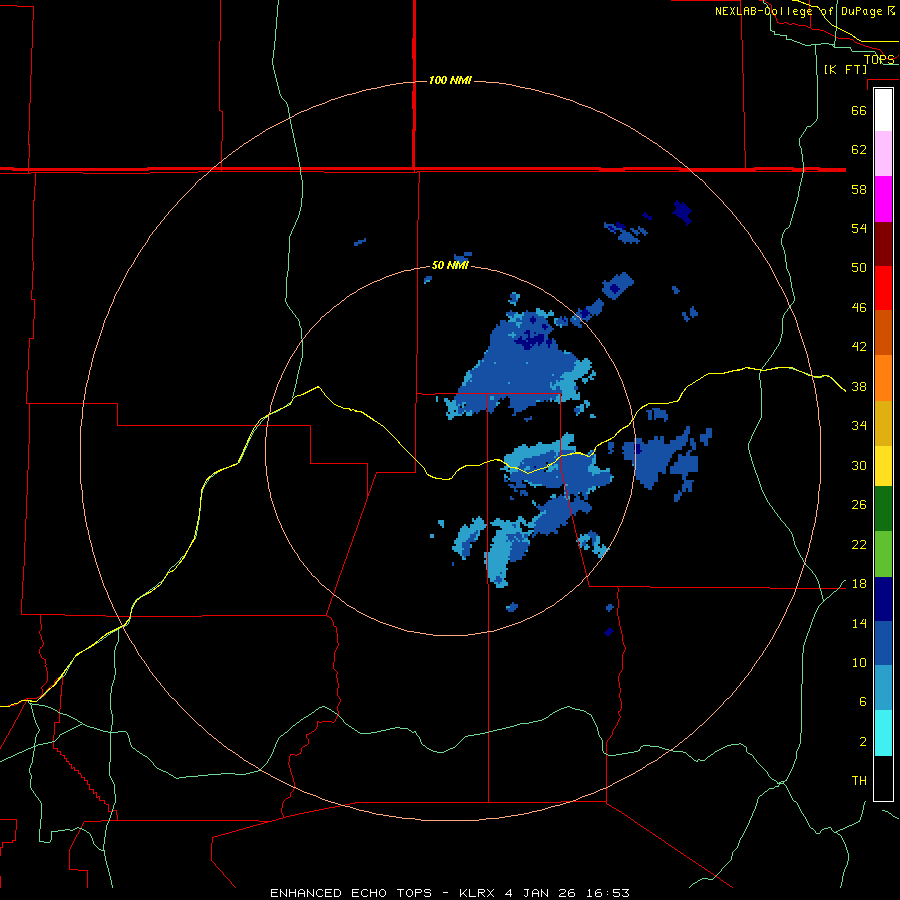The width and height of the screenshot is (900, 900).
Task: Click the legend value '6'
Action: coord(862,702)
